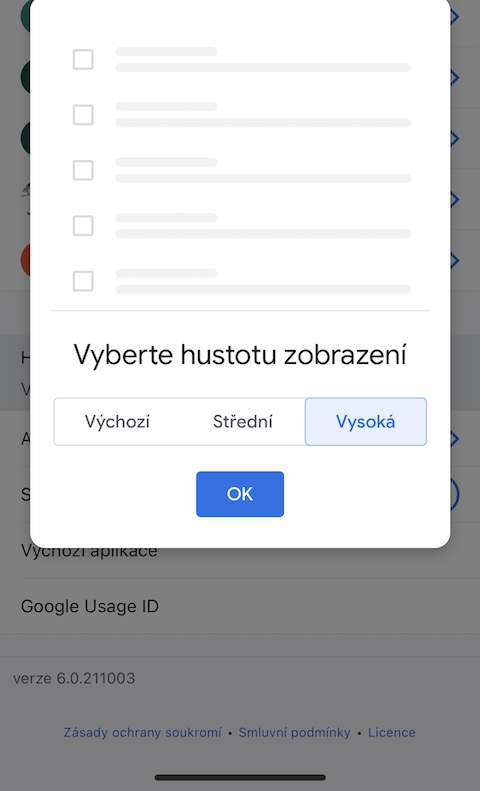Viewport: 480px width, 791px height.
Task: Tap the Google Usage ID row
Action: pos(240,606)
